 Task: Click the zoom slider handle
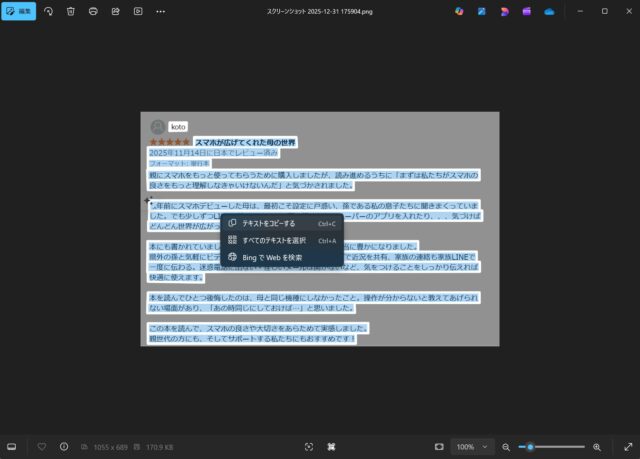click(530, 446)
